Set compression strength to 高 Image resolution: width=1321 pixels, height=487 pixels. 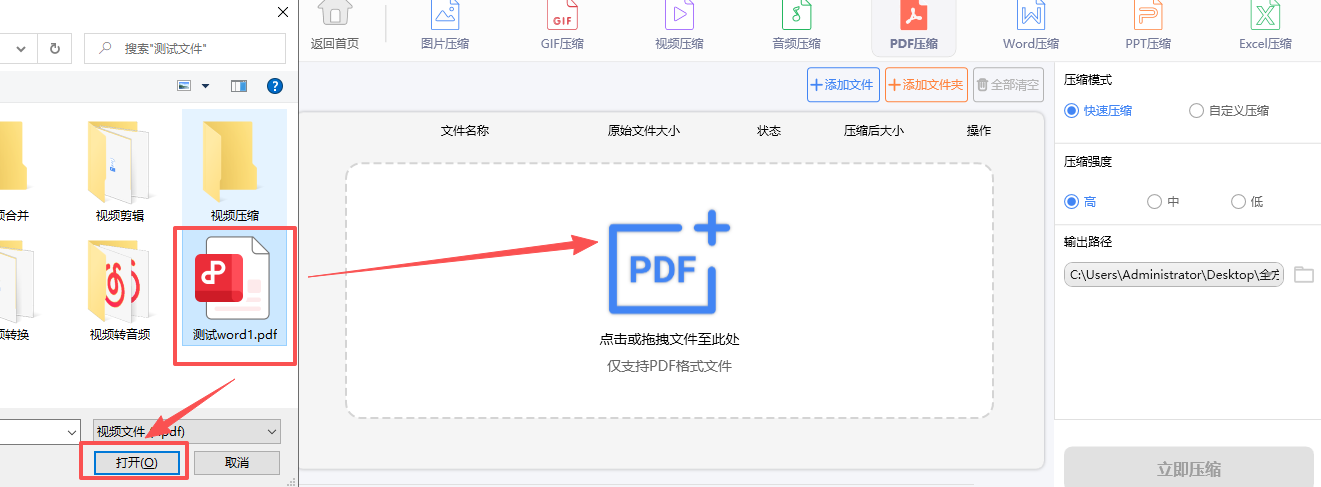tap(1081, 202)
